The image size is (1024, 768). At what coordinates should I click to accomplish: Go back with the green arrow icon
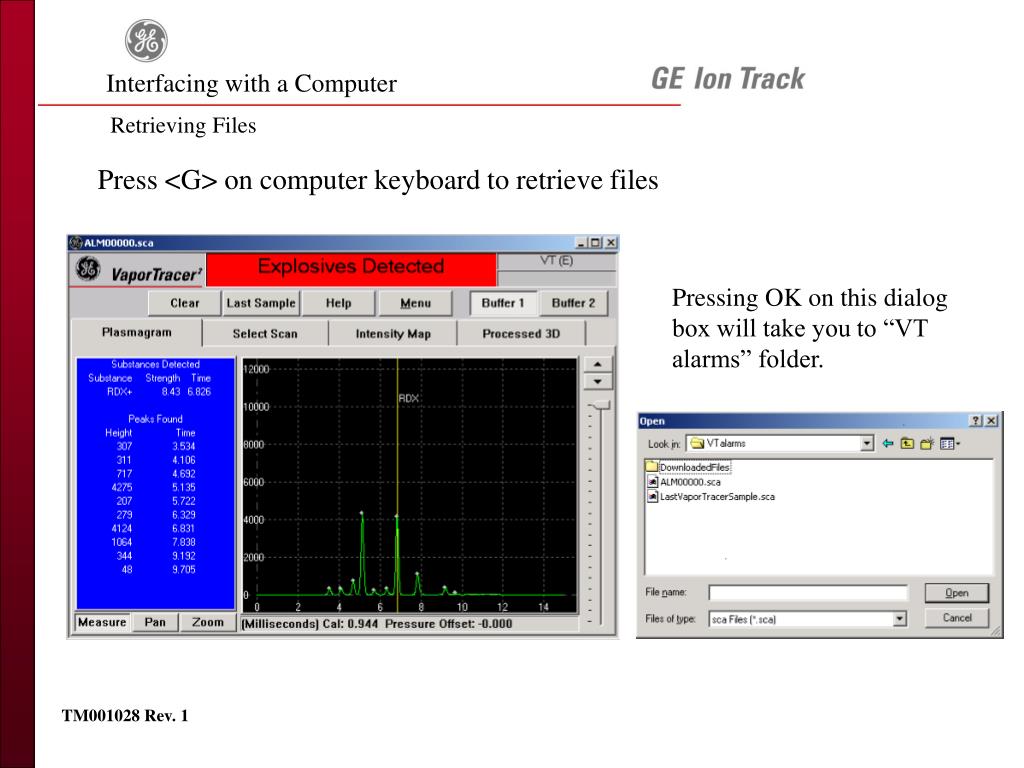coord(888,443)
